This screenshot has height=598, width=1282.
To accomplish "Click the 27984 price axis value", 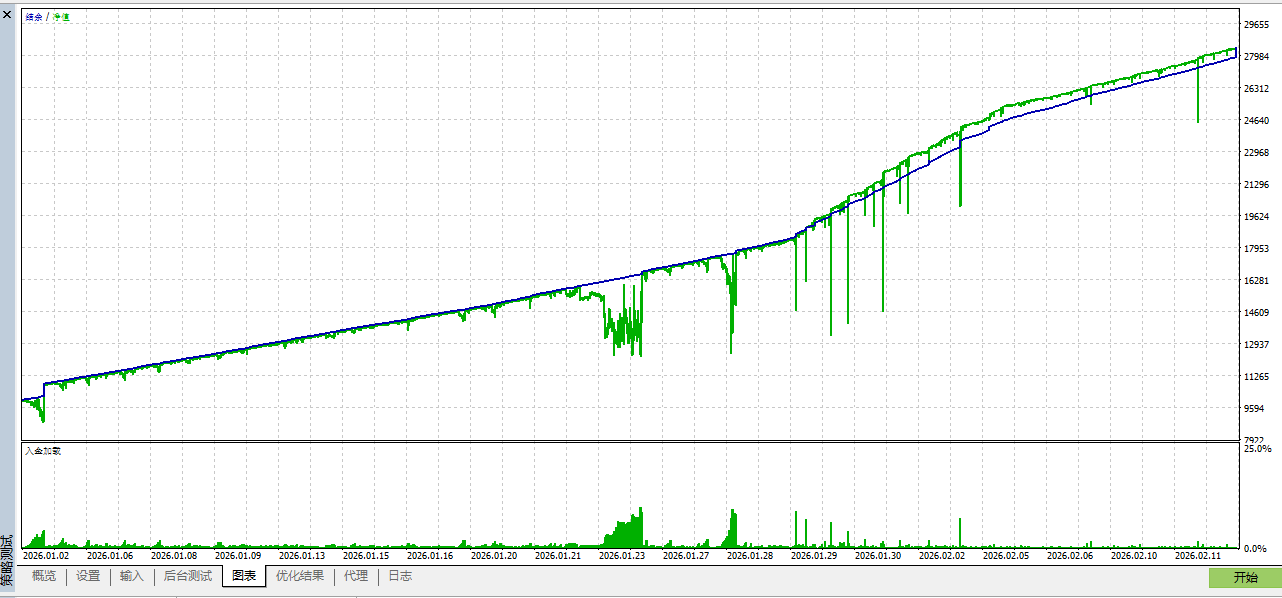I will point(1256,57).
